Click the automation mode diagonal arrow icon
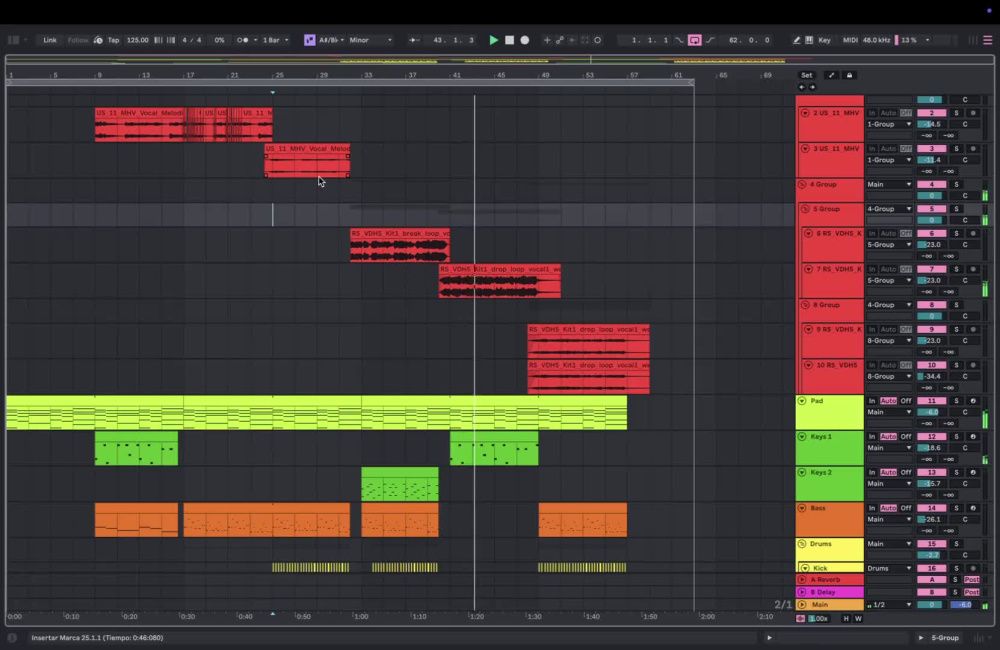This screenshot has height=650, width=1000. point(831,75)
